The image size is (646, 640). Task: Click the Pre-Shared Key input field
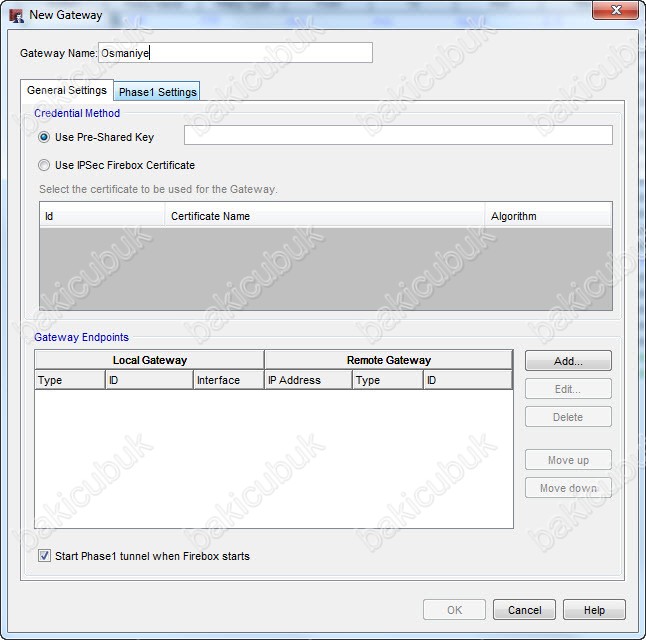pos(398,136)
